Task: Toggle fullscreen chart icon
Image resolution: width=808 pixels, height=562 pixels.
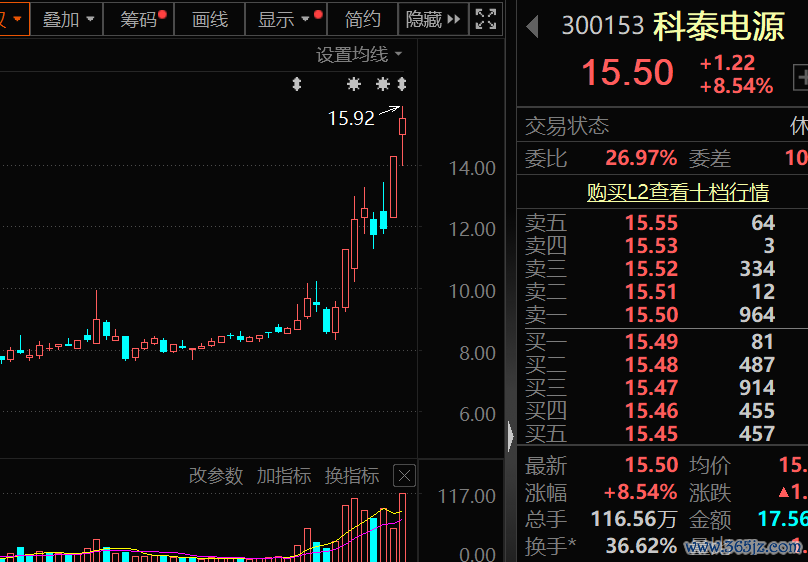Action: point(486,20)
